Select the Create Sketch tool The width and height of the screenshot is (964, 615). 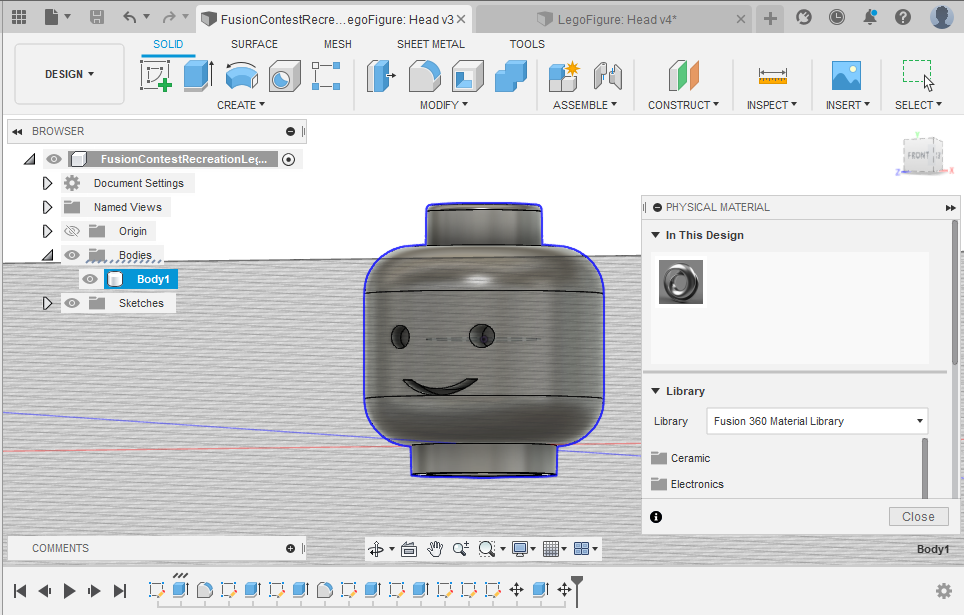click(156, 76)
